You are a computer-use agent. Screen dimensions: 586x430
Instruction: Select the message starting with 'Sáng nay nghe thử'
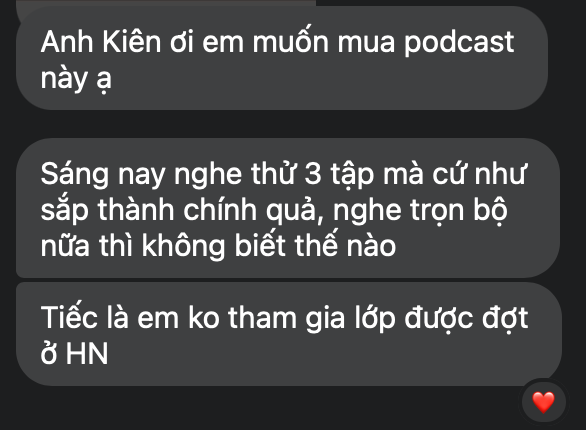point(288,208)
